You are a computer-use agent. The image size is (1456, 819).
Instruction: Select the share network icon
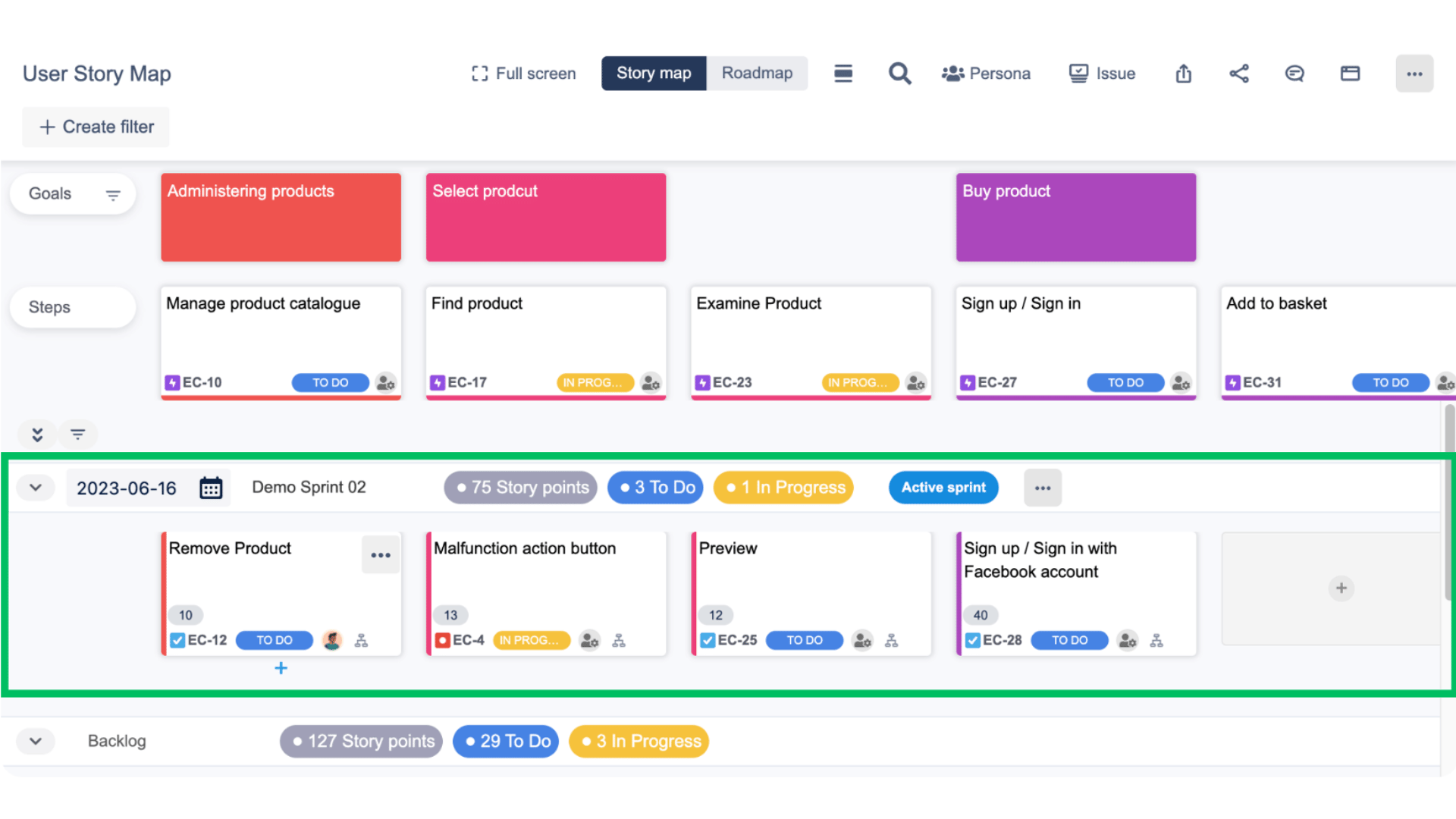(x=1239, y=73)
